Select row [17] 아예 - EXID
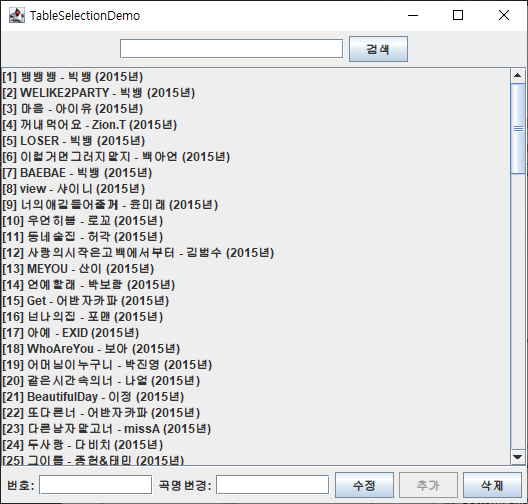Screen dimensions: 528x504 coord(256,333)
